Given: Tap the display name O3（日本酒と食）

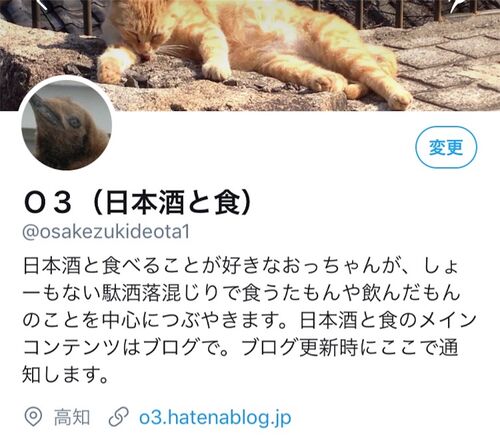Looking at the screenshot, I should tap(138, 202).
